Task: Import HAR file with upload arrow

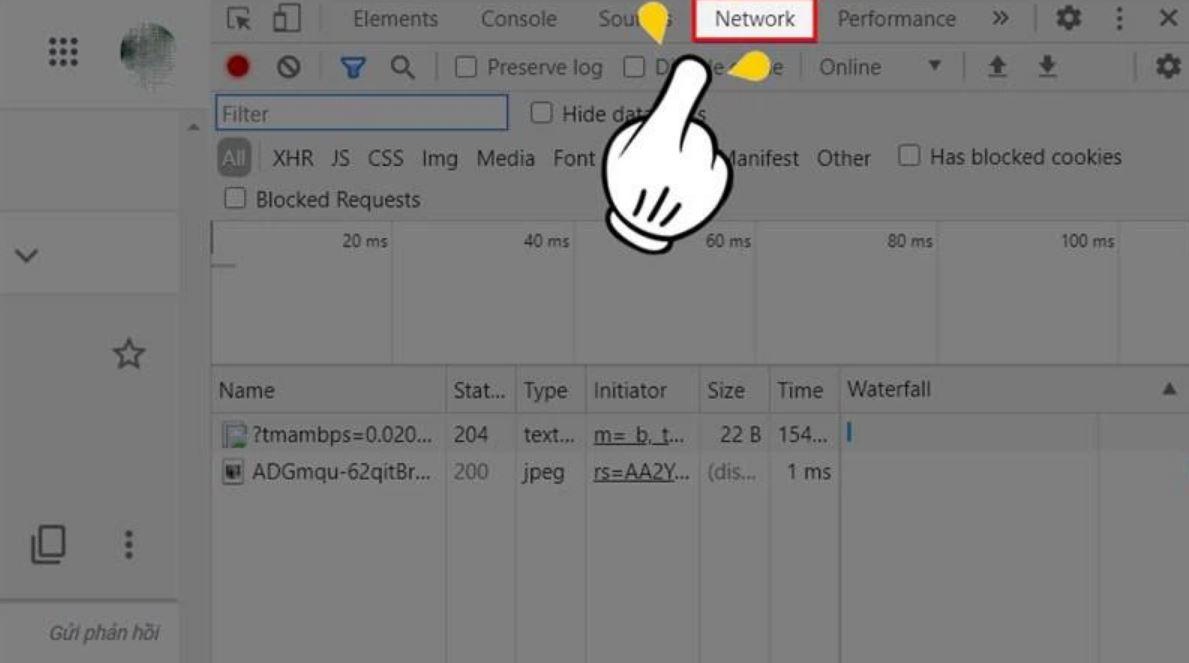Action: coord(997,67)
